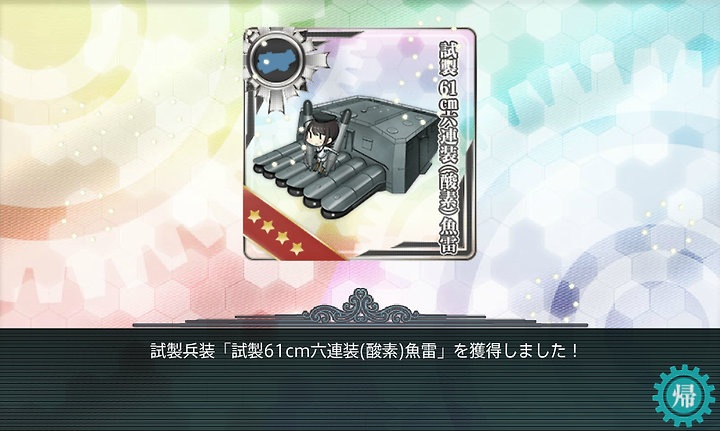Select the torpedo equipment card
This screenshot has width=720, height=431.
tap(359, 144)
